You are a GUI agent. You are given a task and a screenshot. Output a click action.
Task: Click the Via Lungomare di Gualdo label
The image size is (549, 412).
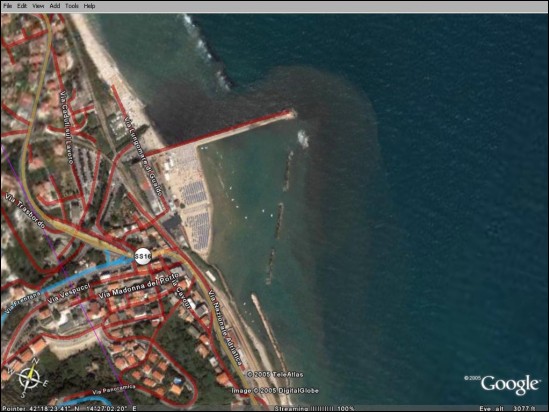(x=143, y=156)
